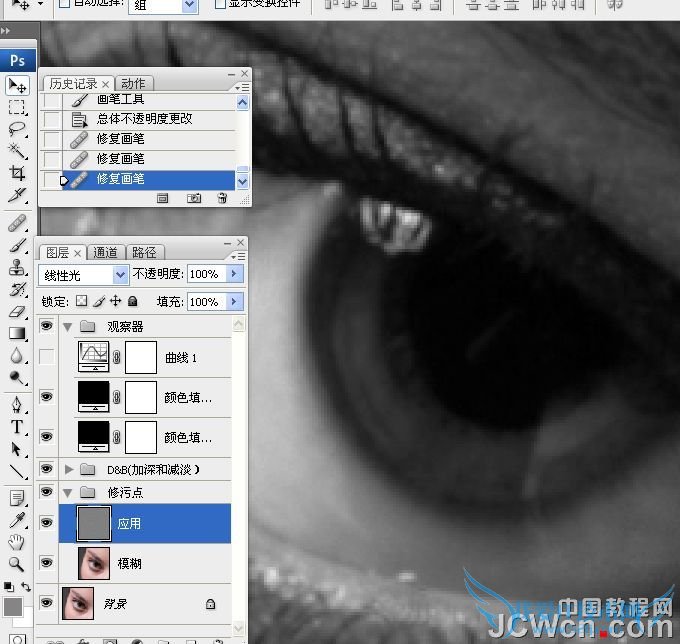This screenshot has height=644, width=680.
Task: Collapse the 修污点 group
Action: pyautogui.click(x=68, y=493)
